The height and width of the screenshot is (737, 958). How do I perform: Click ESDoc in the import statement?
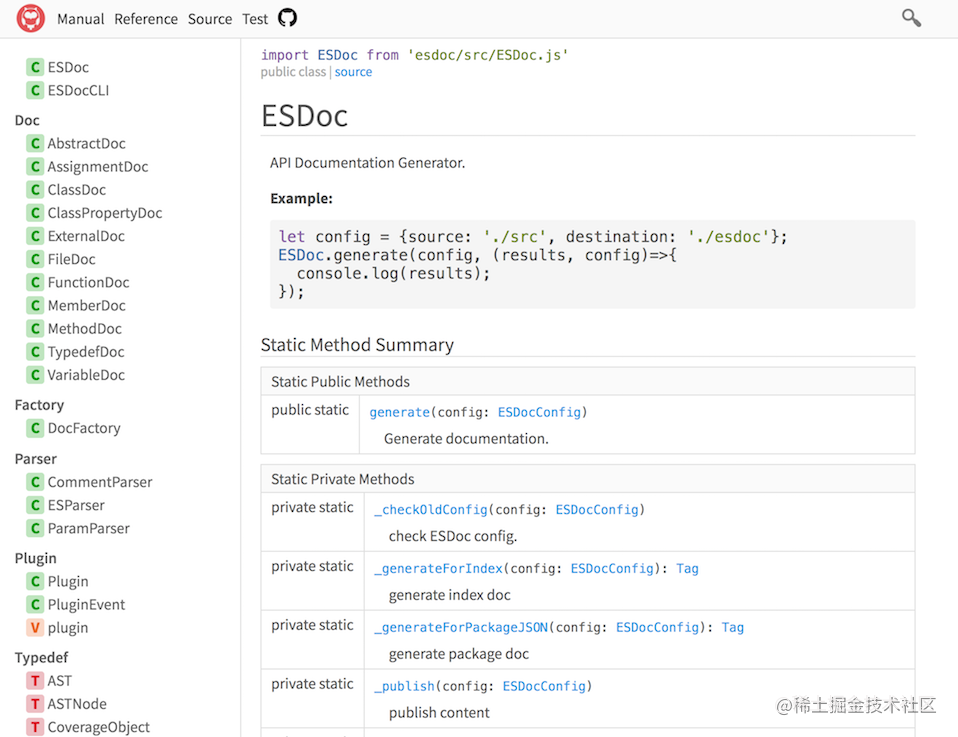pos(337,55)
